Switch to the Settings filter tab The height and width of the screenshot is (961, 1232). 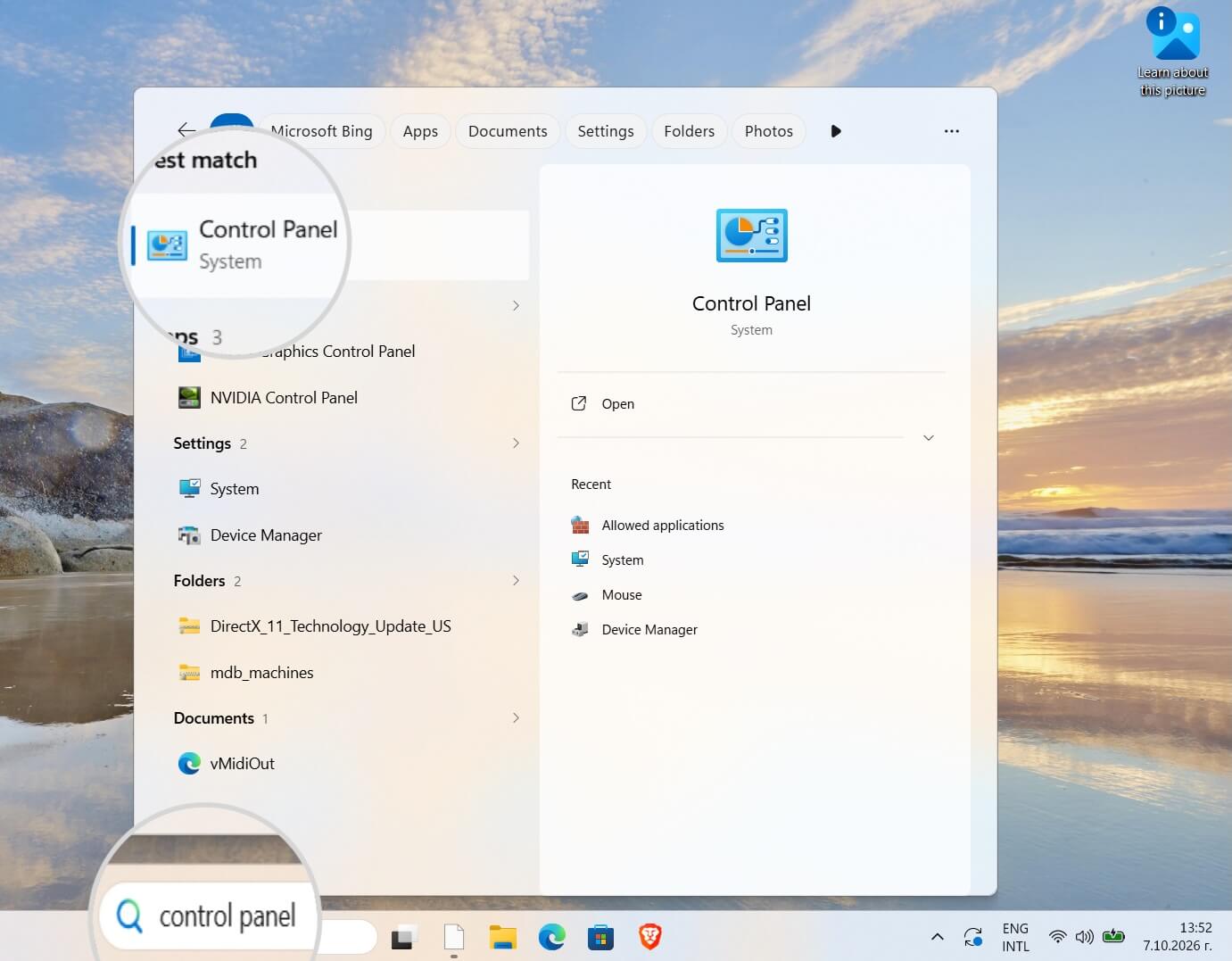coord(606,131)
